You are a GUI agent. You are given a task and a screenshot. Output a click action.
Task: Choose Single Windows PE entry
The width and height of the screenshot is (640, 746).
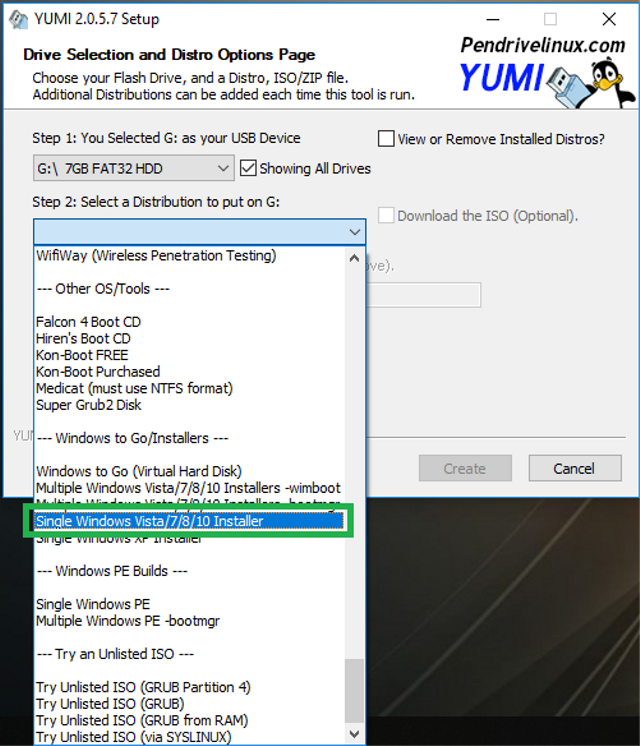pos(93,604)
